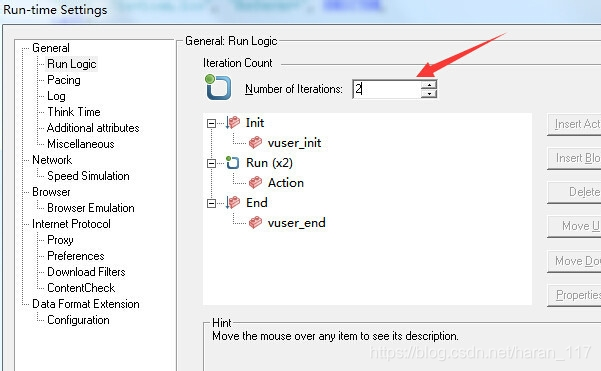The height and width of the screenshot is (371, 601).
Task: Click the Insert Action button
Action: point(574,124)
